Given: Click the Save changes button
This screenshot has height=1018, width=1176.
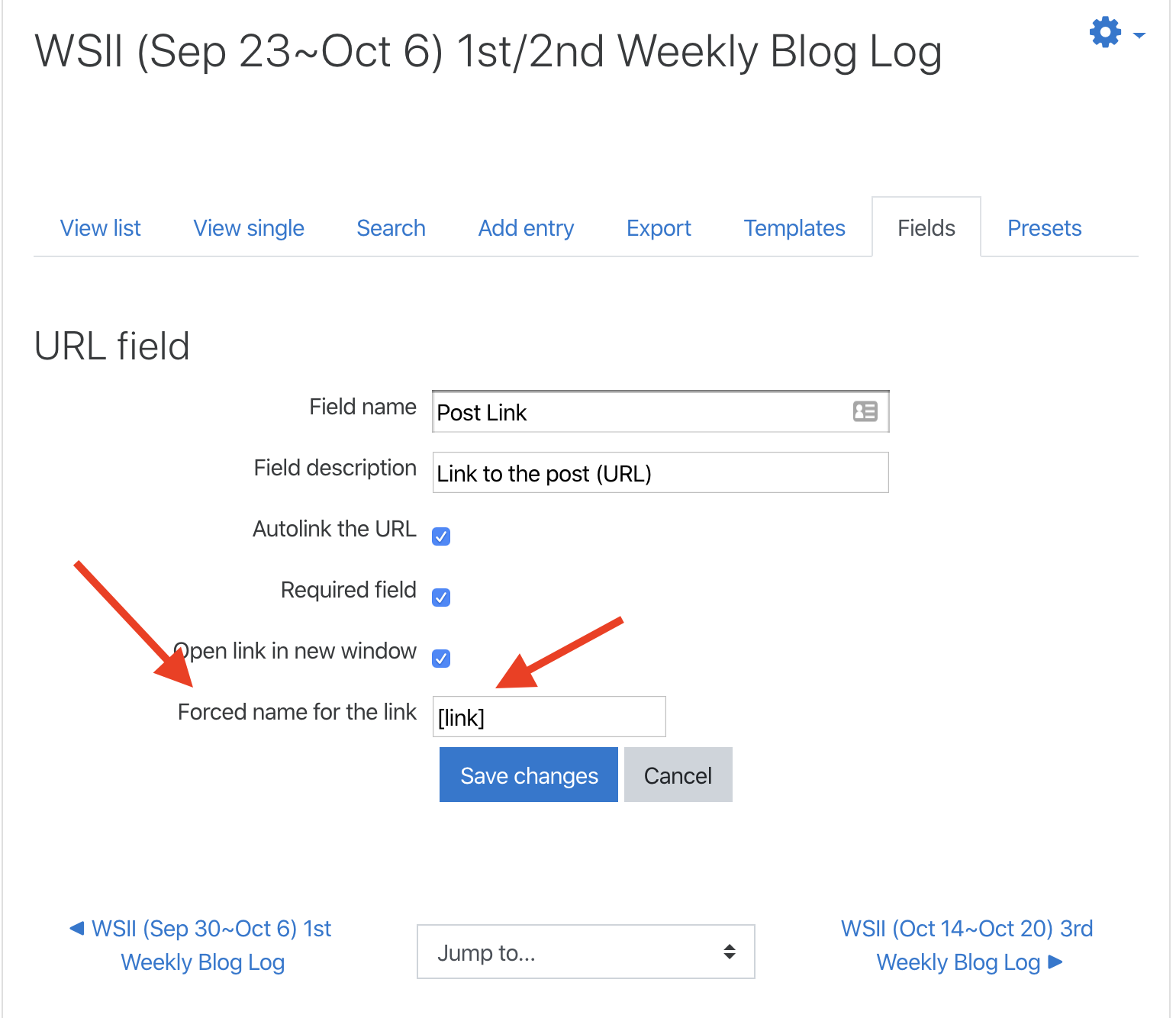Looking at the screenshot, I should click(x=529, y=775).
